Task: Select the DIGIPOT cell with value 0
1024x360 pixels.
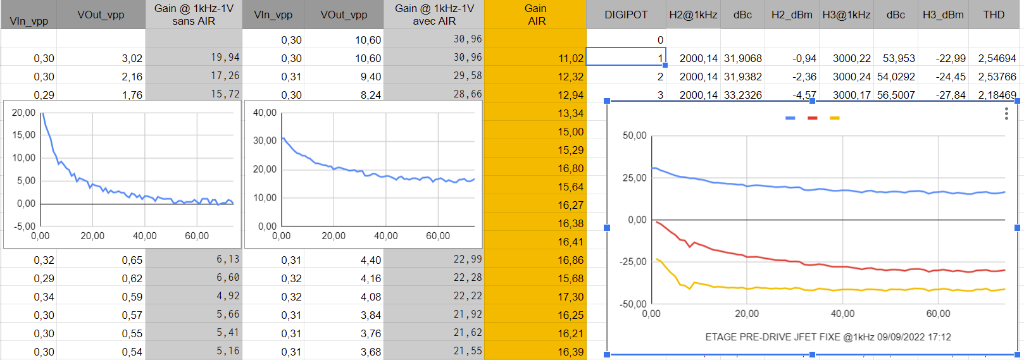Action: 626,39
